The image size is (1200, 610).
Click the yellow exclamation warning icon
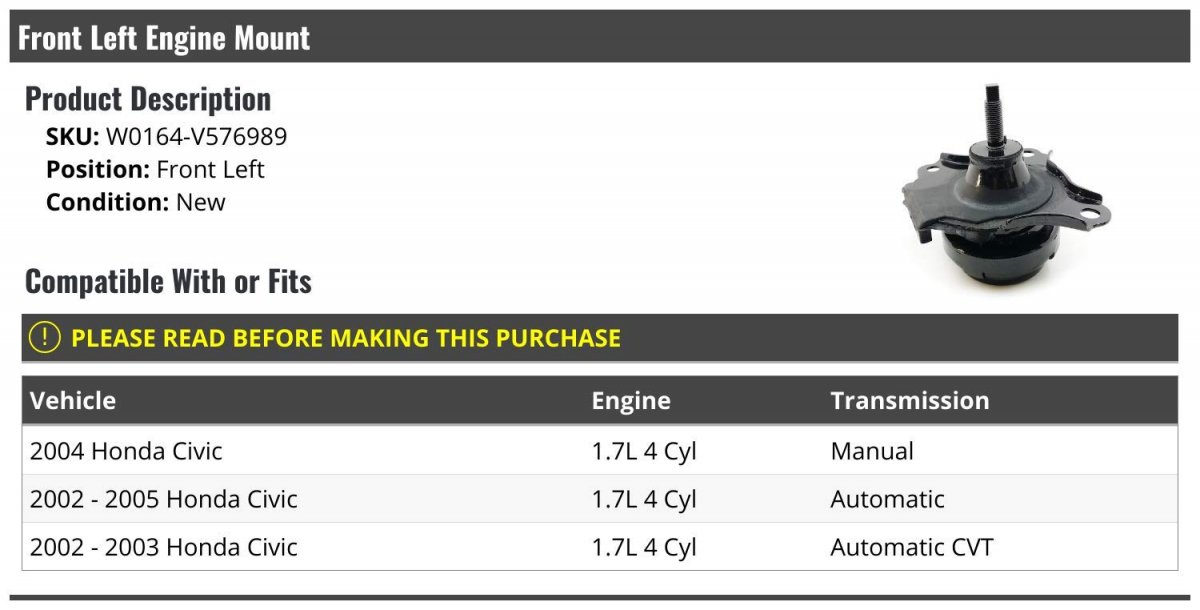pyautogui.click(x=45, y=338)
